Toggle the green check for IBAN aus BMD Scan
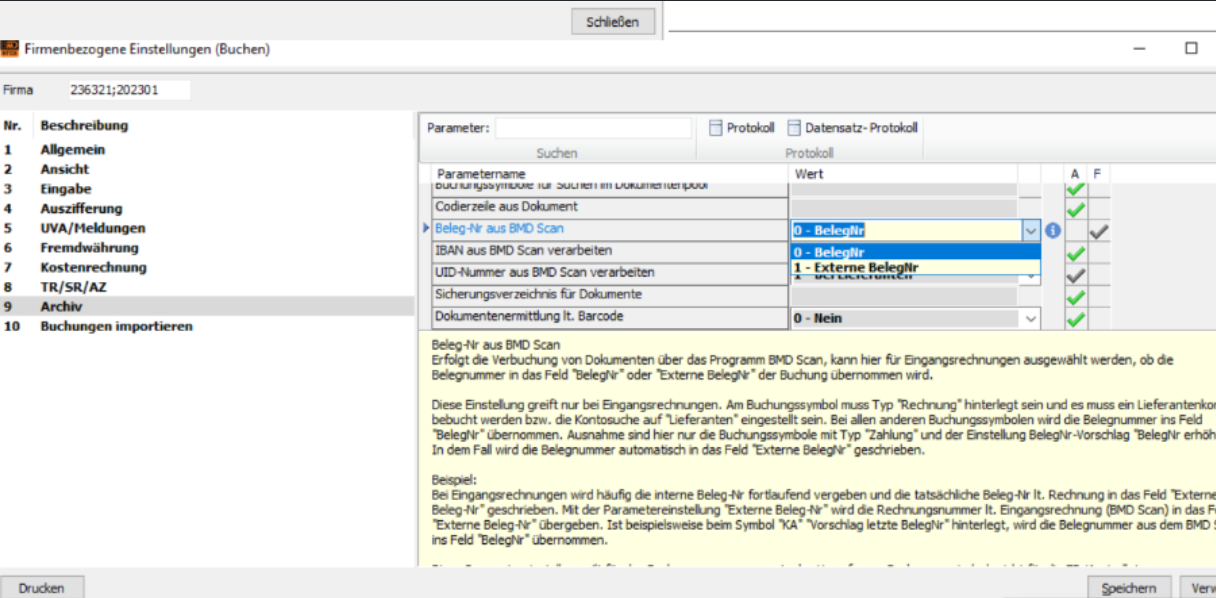Viewport: 1216px width, 598px height. (1075, 253)
